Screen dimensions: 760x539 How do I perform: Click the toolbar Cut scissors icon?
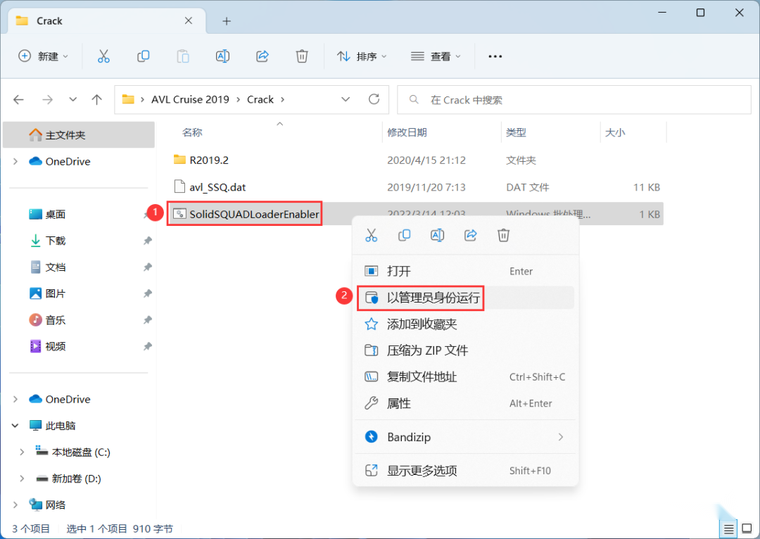[103, 56]
